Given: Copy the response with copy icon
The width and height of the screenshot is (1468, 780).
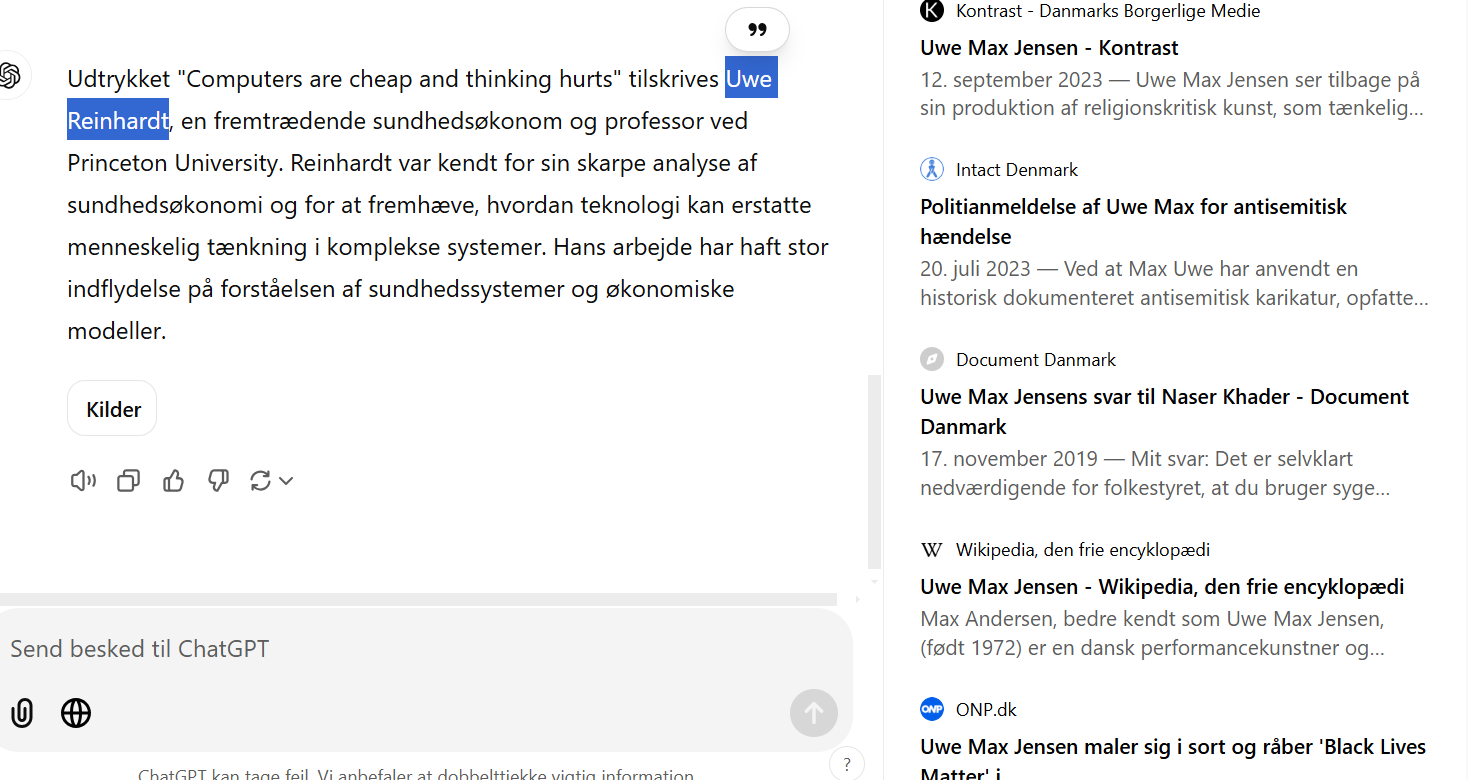Looking at the screenshot, I should (x=128, y=481).
